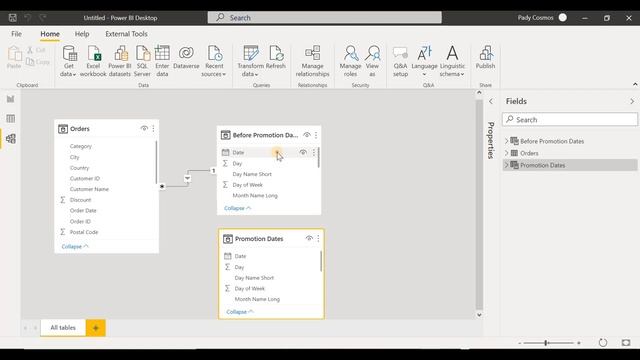
Task: Select the Home ribbon tab
Action: [x=50, y=34]
